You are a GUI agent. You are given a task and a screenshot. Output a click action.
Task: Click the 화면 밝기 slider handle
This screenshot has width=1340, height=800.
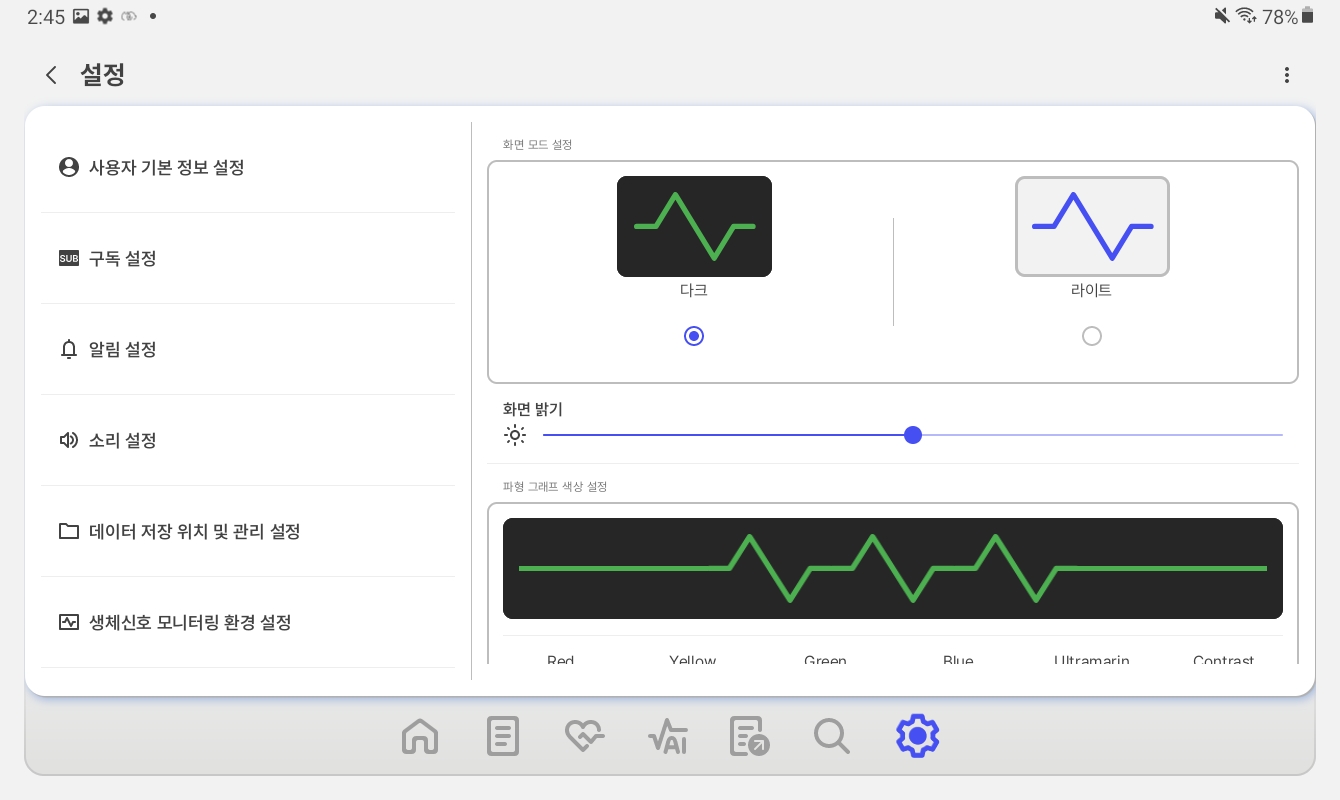(912, 435)
